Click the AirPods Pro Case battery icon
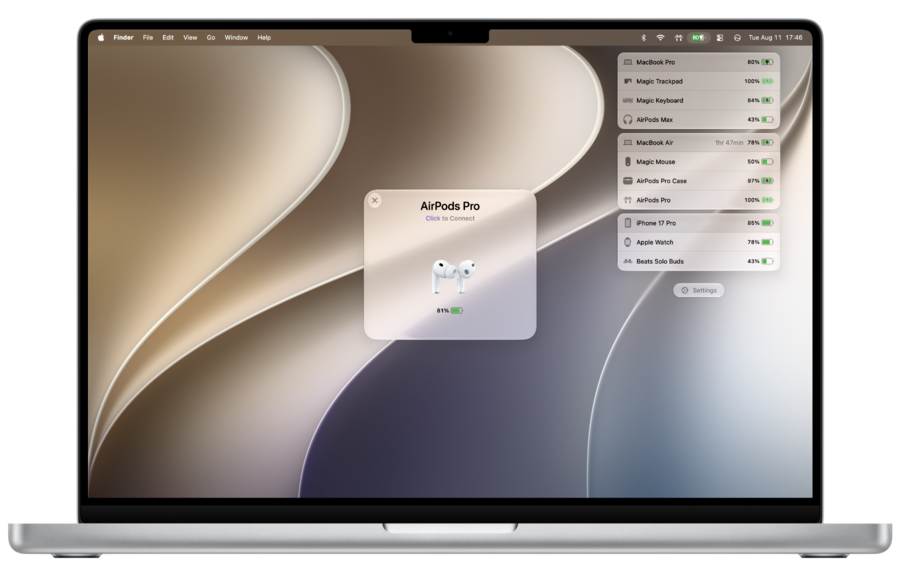 click(767, 181)
